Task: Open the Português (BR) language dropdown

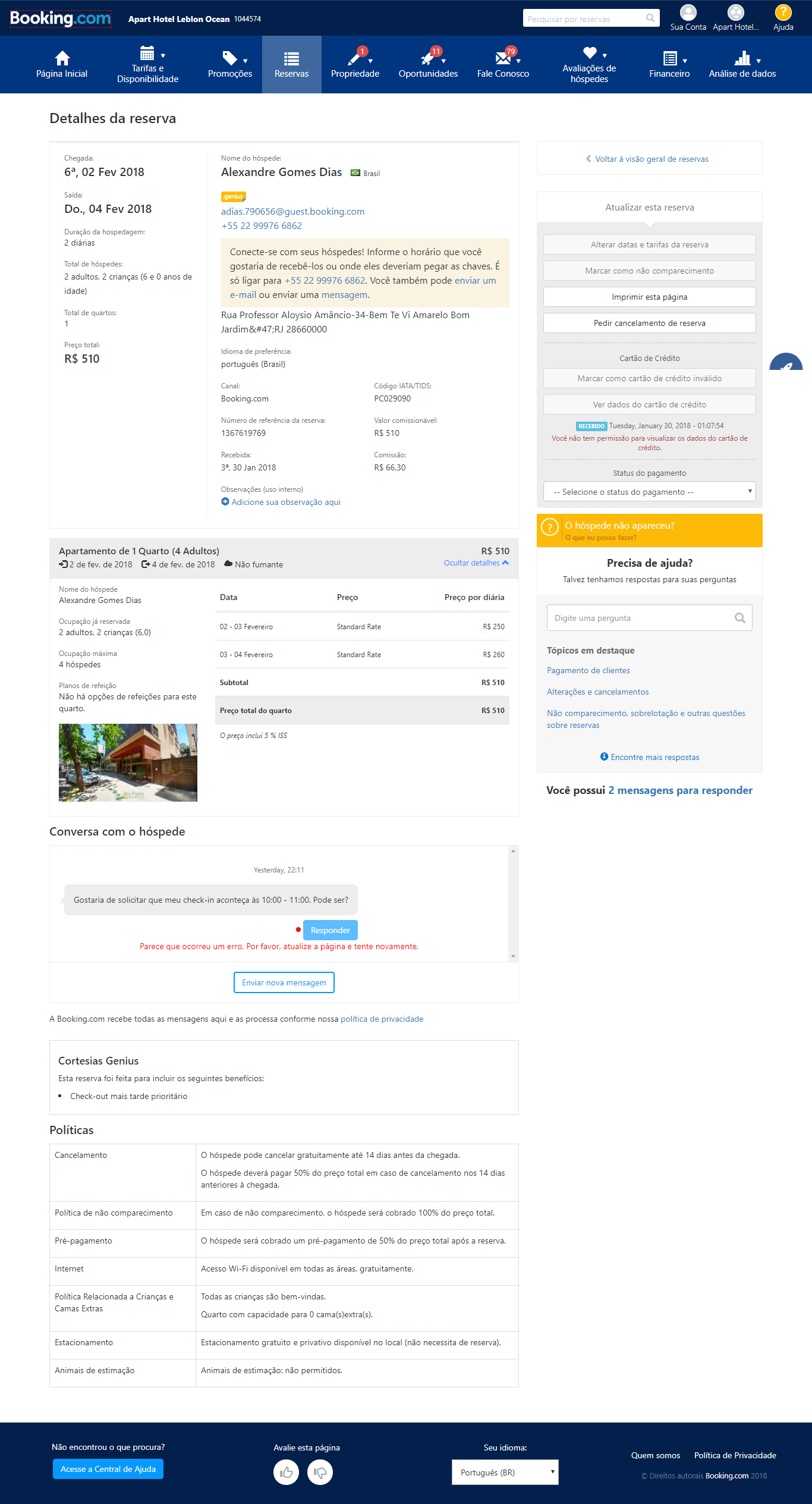Action: 505,1472
